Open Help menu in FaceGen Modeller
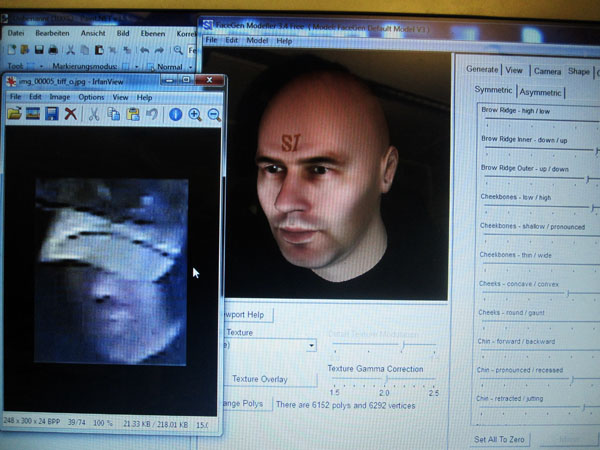 coord(284,41)
